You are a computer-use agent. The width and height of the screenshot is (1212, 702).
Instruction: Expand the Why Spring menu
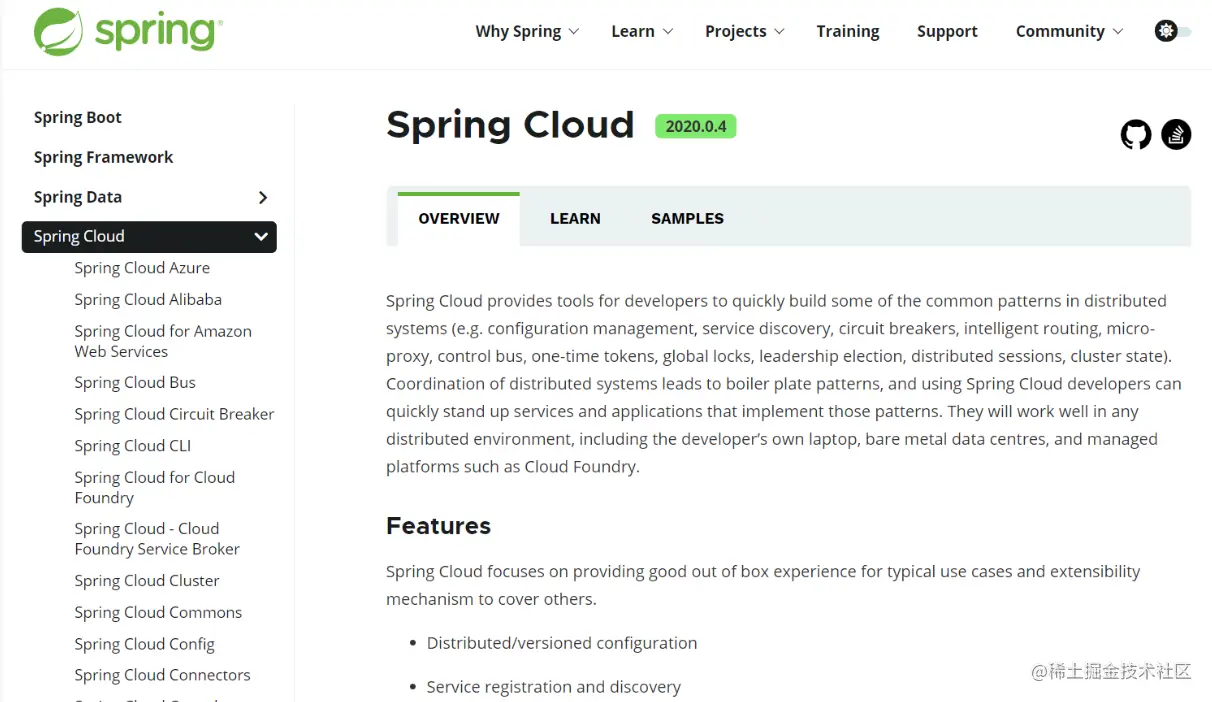pyautogui.click(x=527, y=31)
